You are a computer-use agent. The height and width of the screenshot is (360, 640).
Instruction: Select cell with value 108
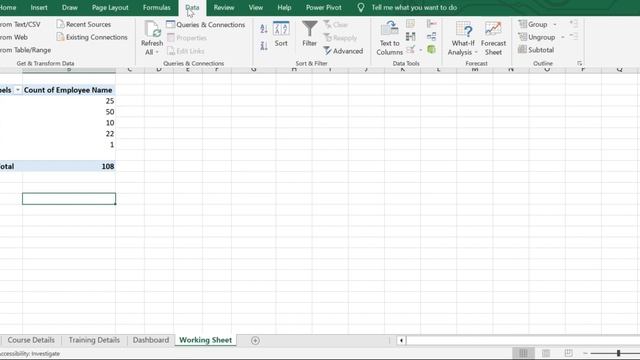pos(69,166)
